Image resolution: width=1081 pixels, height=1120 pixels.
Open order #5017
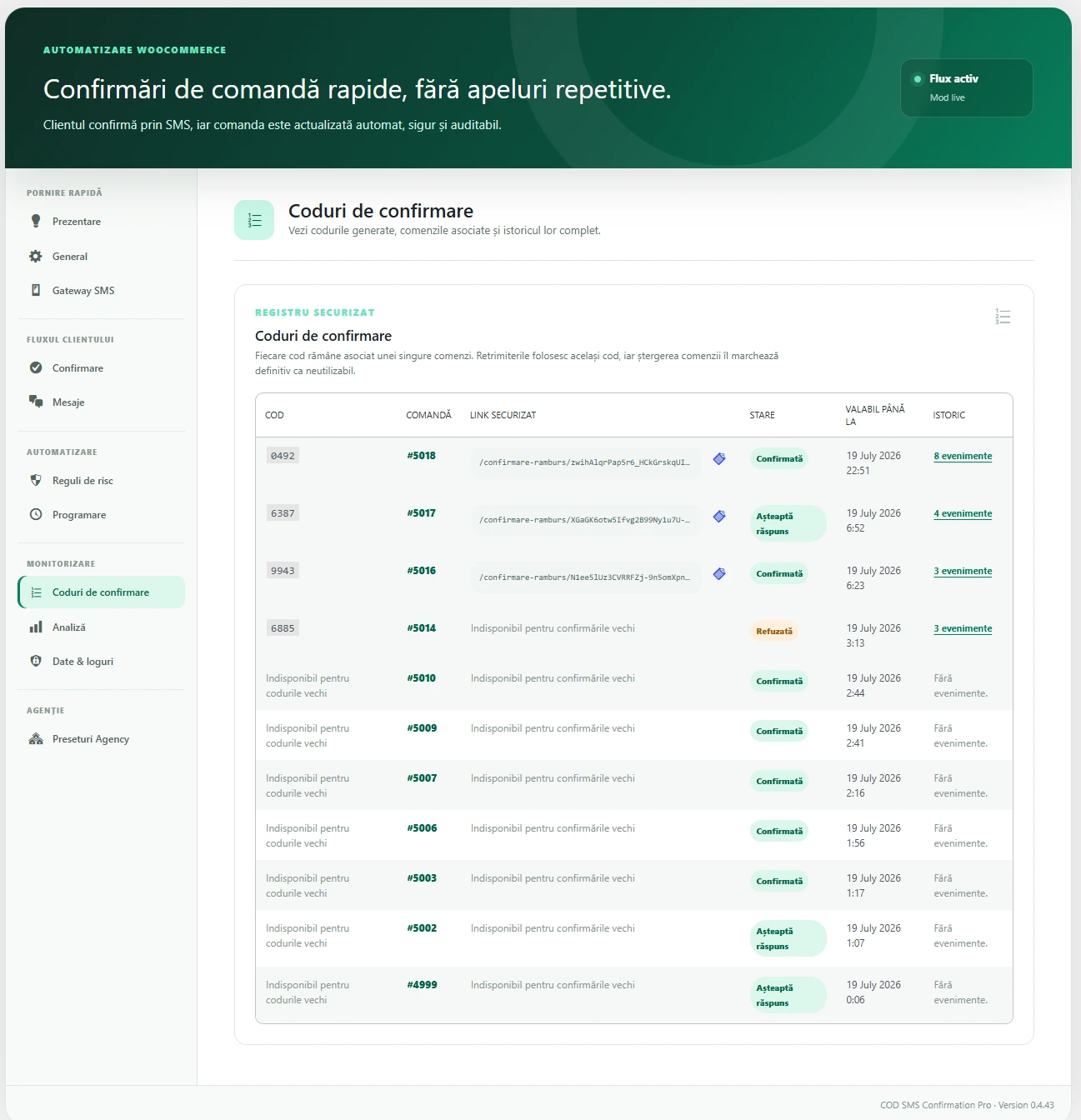click(x=422, y=513)
